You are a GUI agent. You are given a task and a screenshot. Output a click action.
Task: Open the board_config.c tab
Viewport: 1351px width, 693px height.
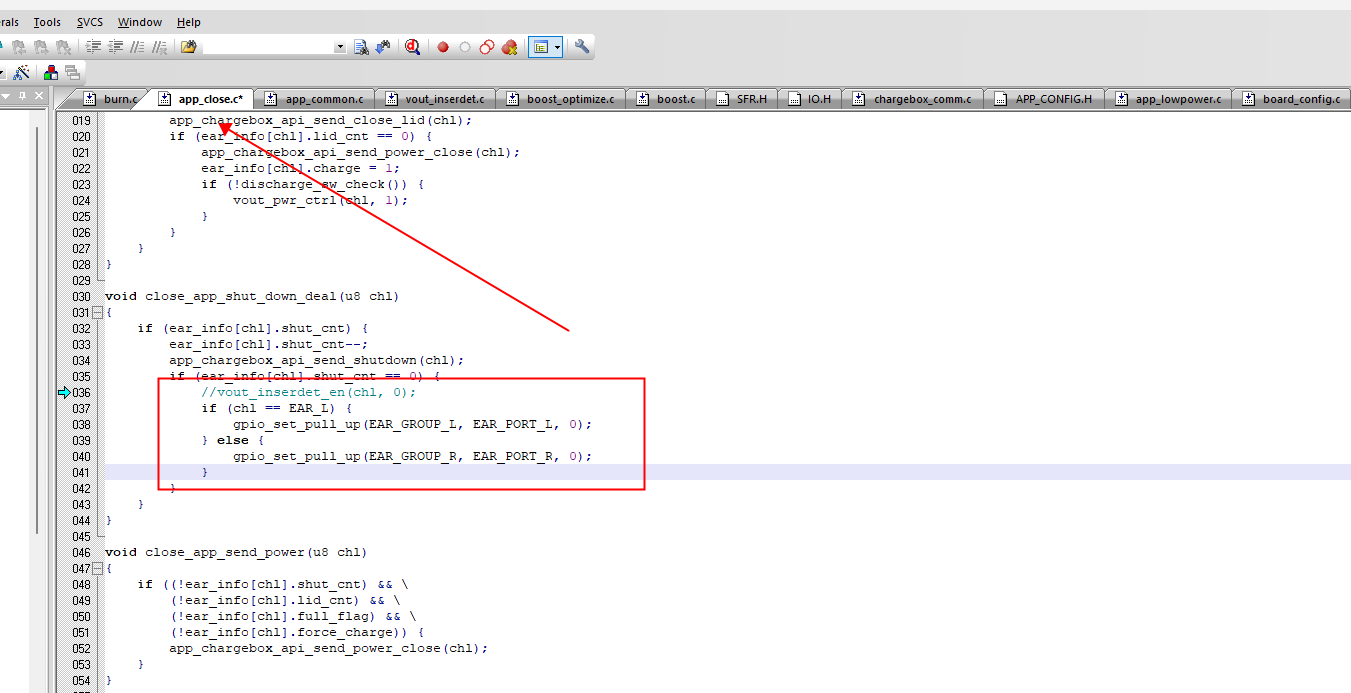[1291, 99]
